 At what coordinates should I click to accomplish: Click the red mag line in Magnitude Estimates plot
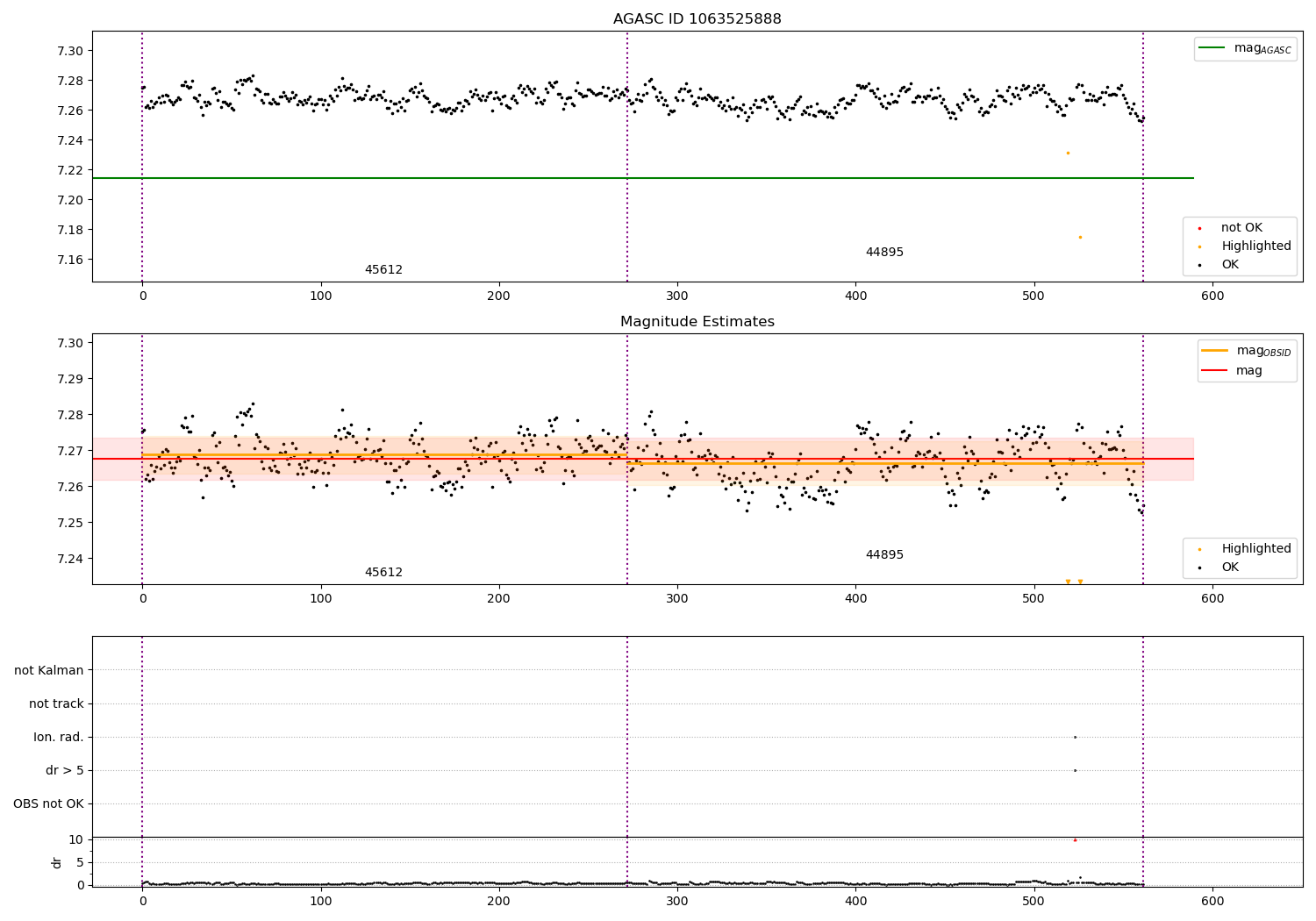click(643, 459)
